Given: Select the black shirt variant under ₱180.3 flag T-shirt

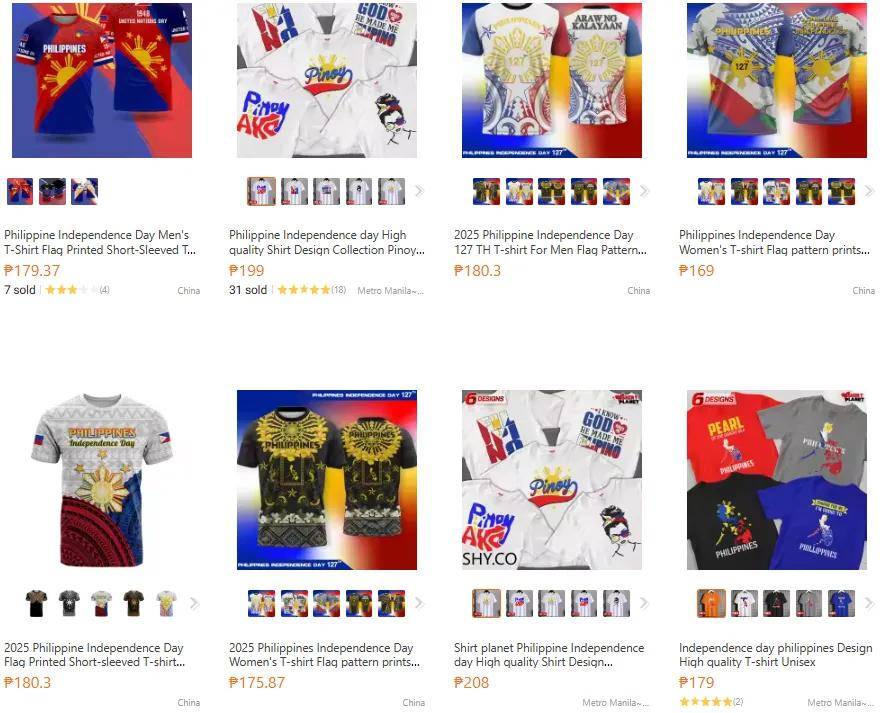Looking at the screenshot, I should click(x=36, y=603).
